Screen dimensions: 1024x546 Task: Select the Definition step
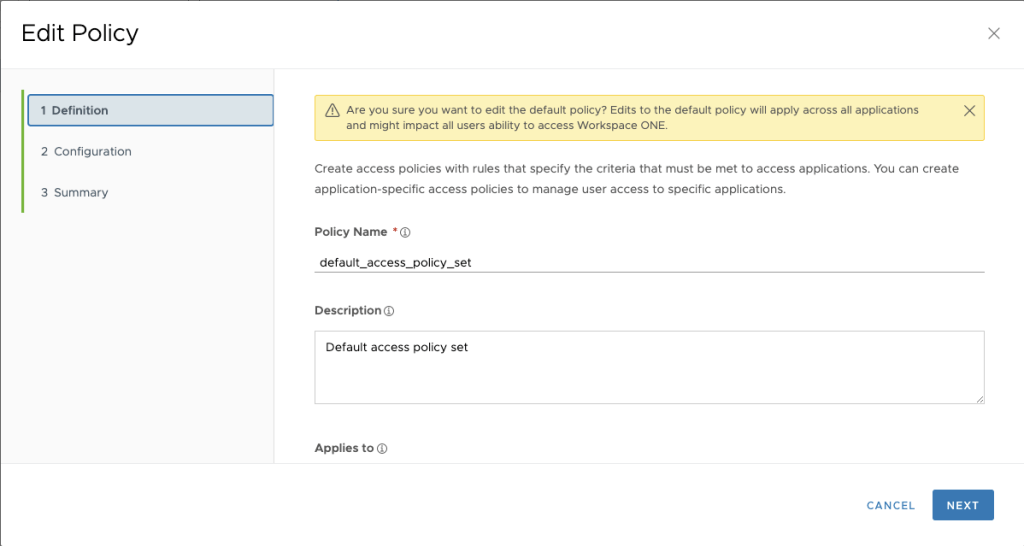(150, 110)
